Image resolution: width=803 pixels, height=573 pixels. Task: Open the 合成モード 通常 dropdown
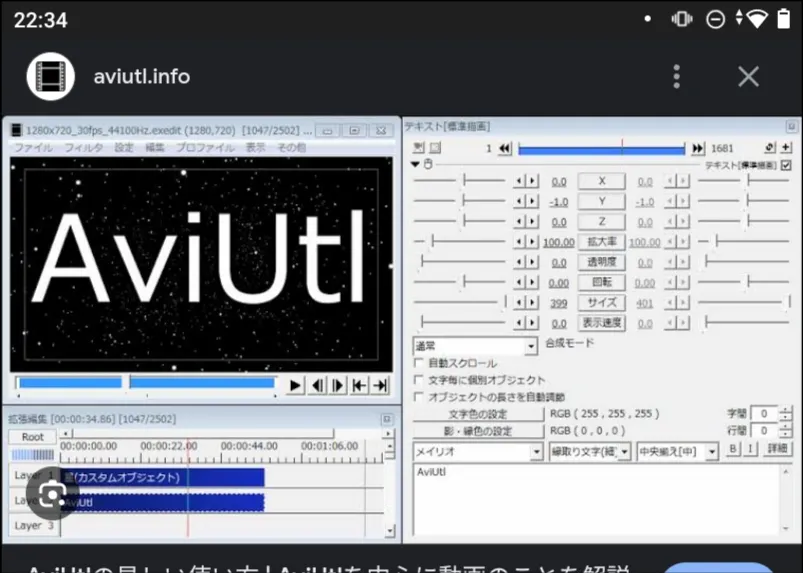pos(475,346)
